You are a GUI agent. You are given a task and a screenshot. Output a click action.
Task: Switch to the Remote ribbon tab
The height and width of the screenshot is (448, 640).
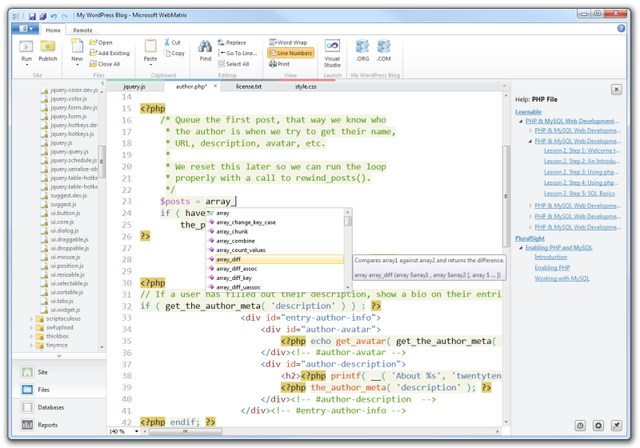[83, 30]
